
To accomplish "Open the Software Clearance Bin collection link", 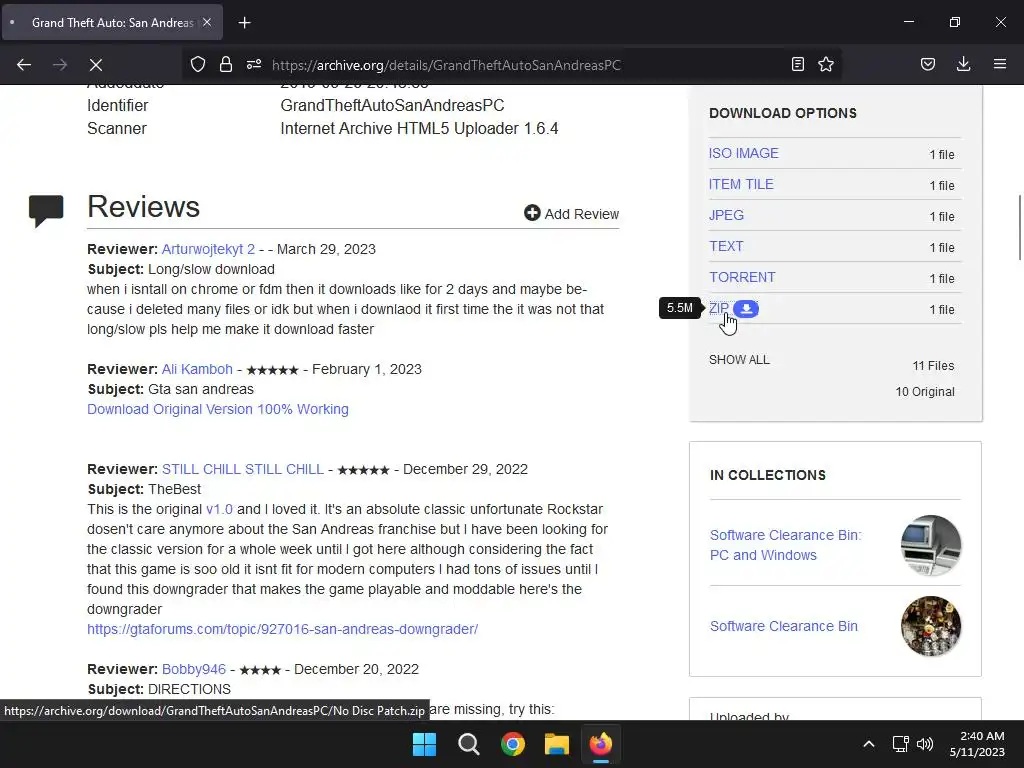I will click(x=784, y=626).
